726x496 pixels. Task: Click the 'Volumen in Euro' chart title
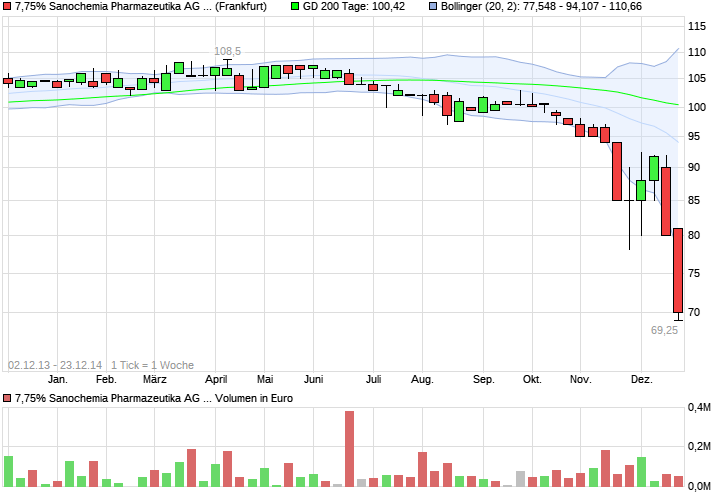coord(254,398)
